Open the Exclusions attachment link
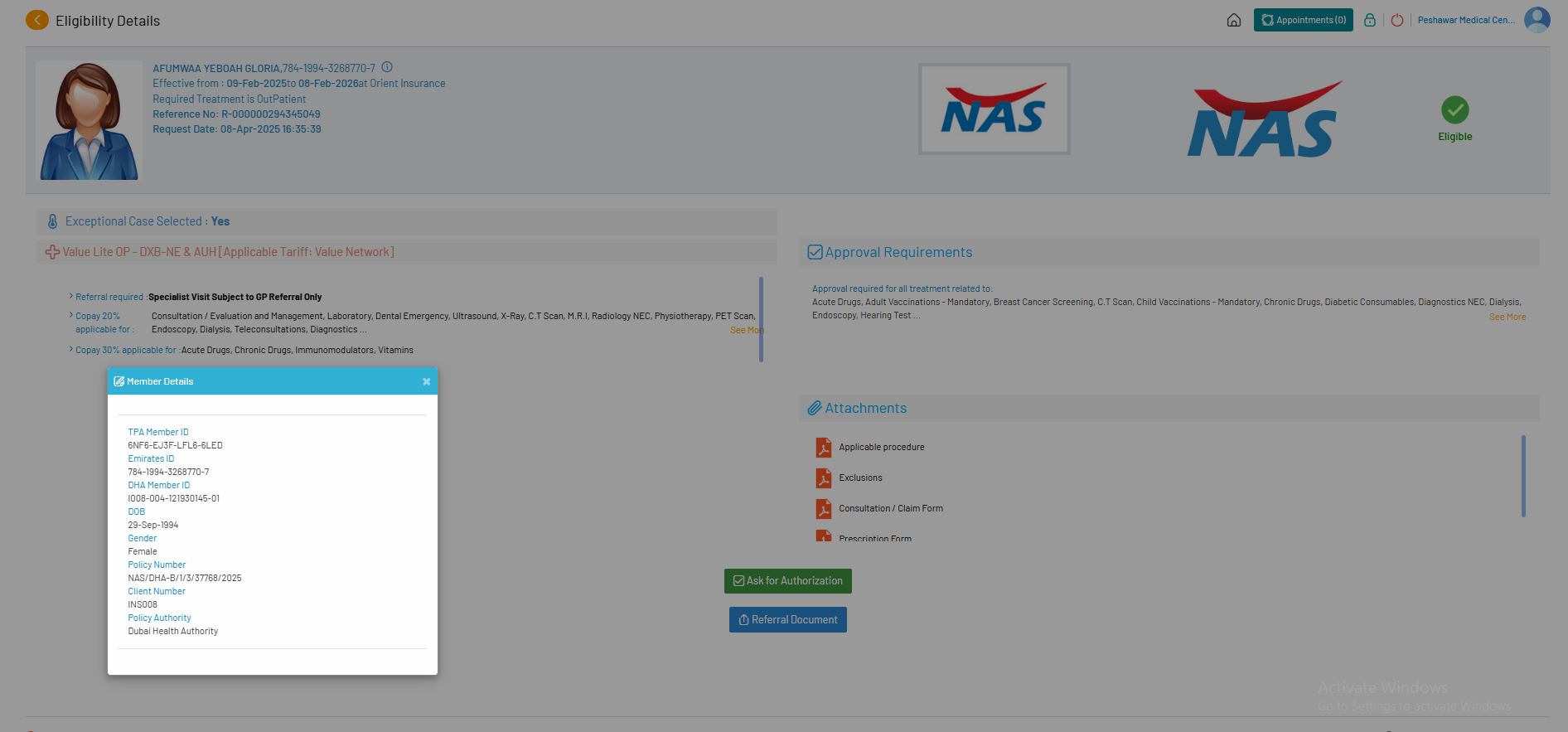 [860, 477]
